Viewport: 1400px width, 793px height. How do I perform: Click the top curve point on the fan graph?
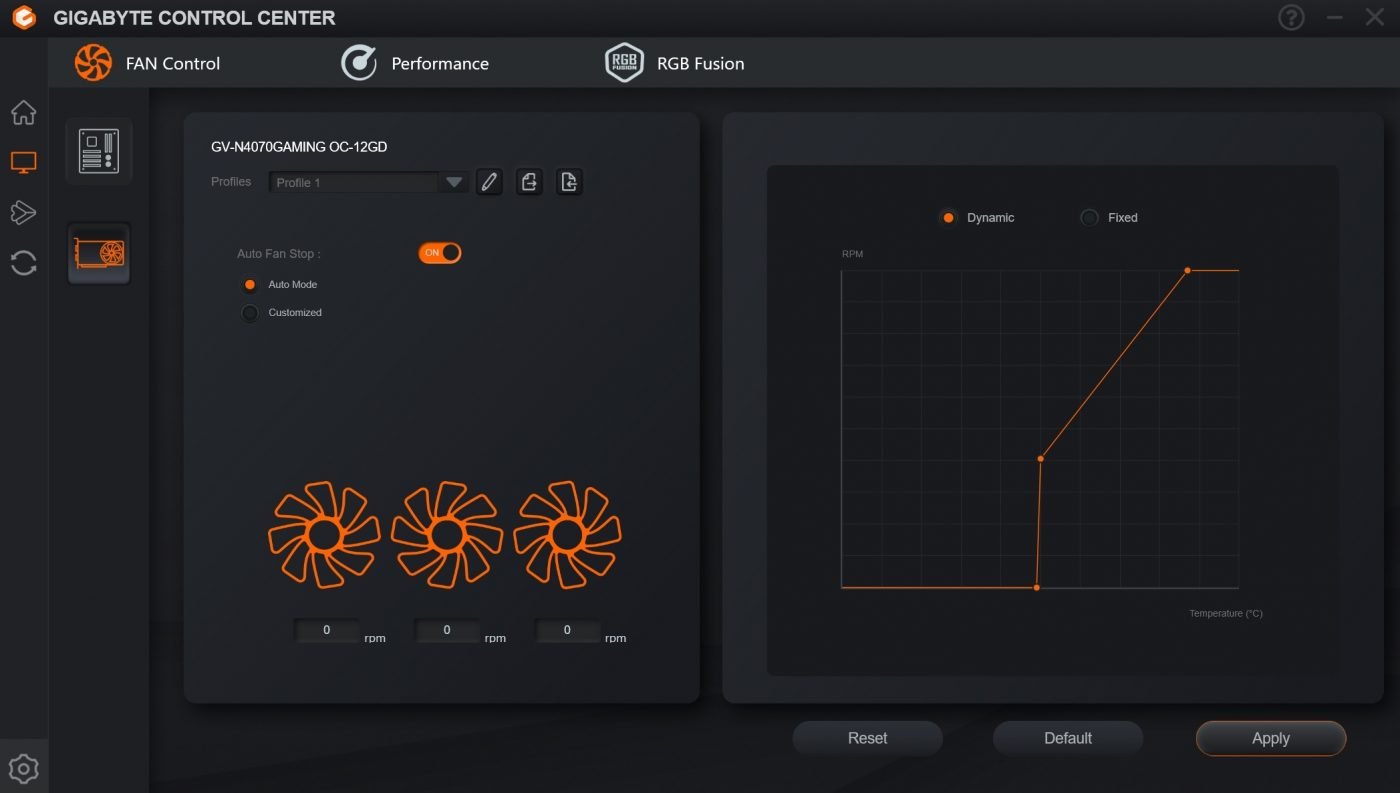coord(1187,270)
